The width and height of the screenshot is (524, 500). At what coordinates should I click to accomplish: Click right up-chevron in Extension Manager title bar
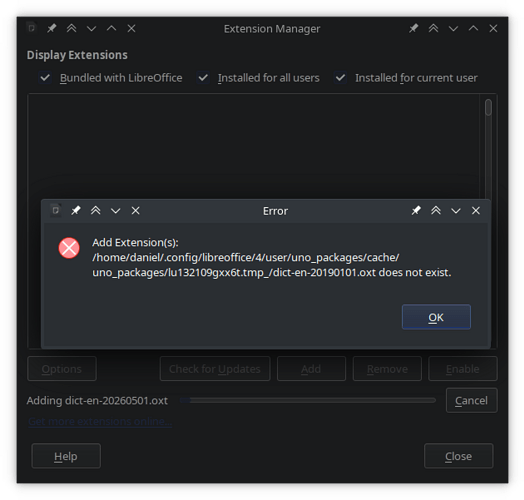point(474,28)
